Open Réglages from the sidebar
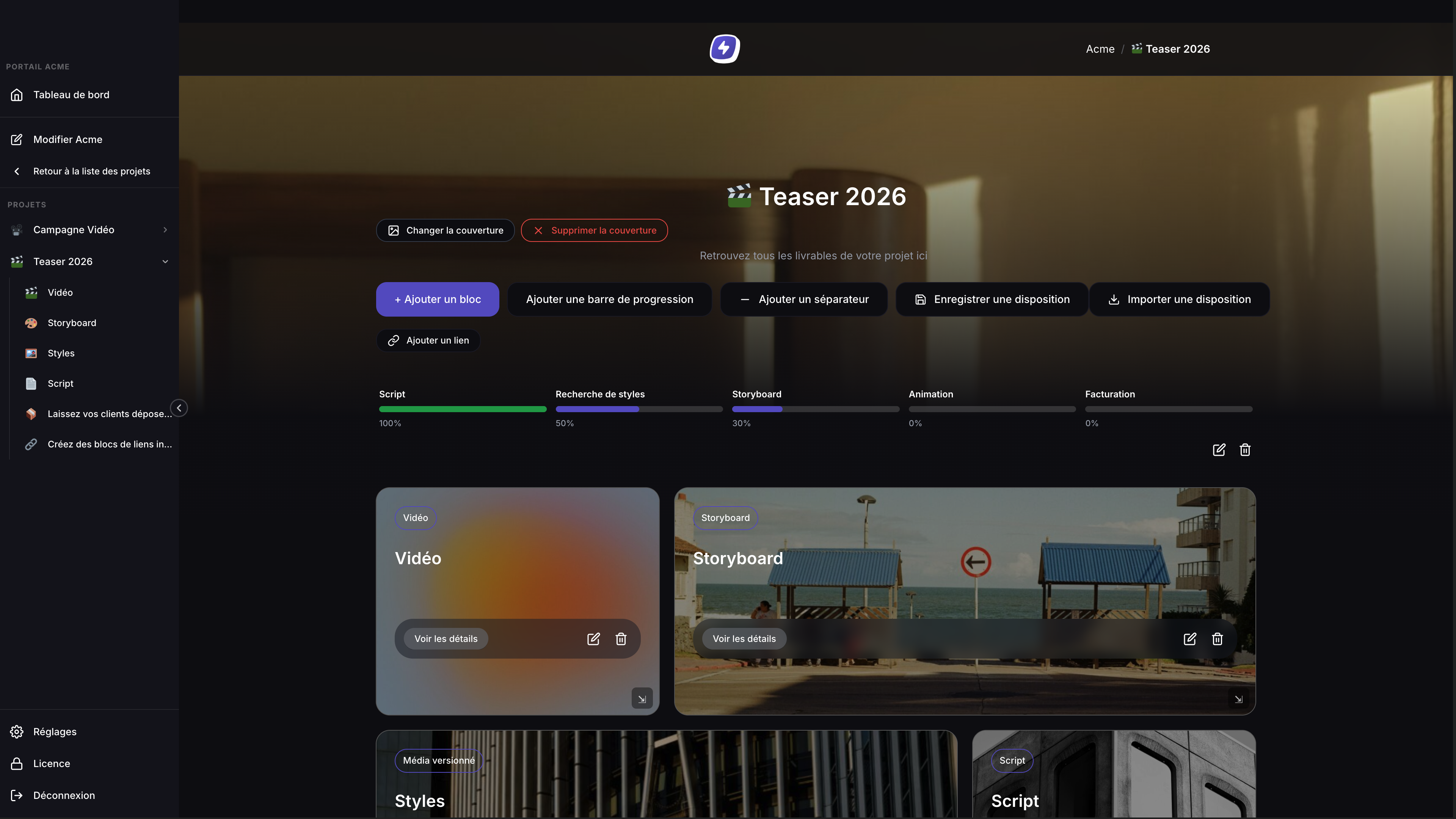Image resolution: width=1456 pixels, height=819 pixels. (89, 732)
